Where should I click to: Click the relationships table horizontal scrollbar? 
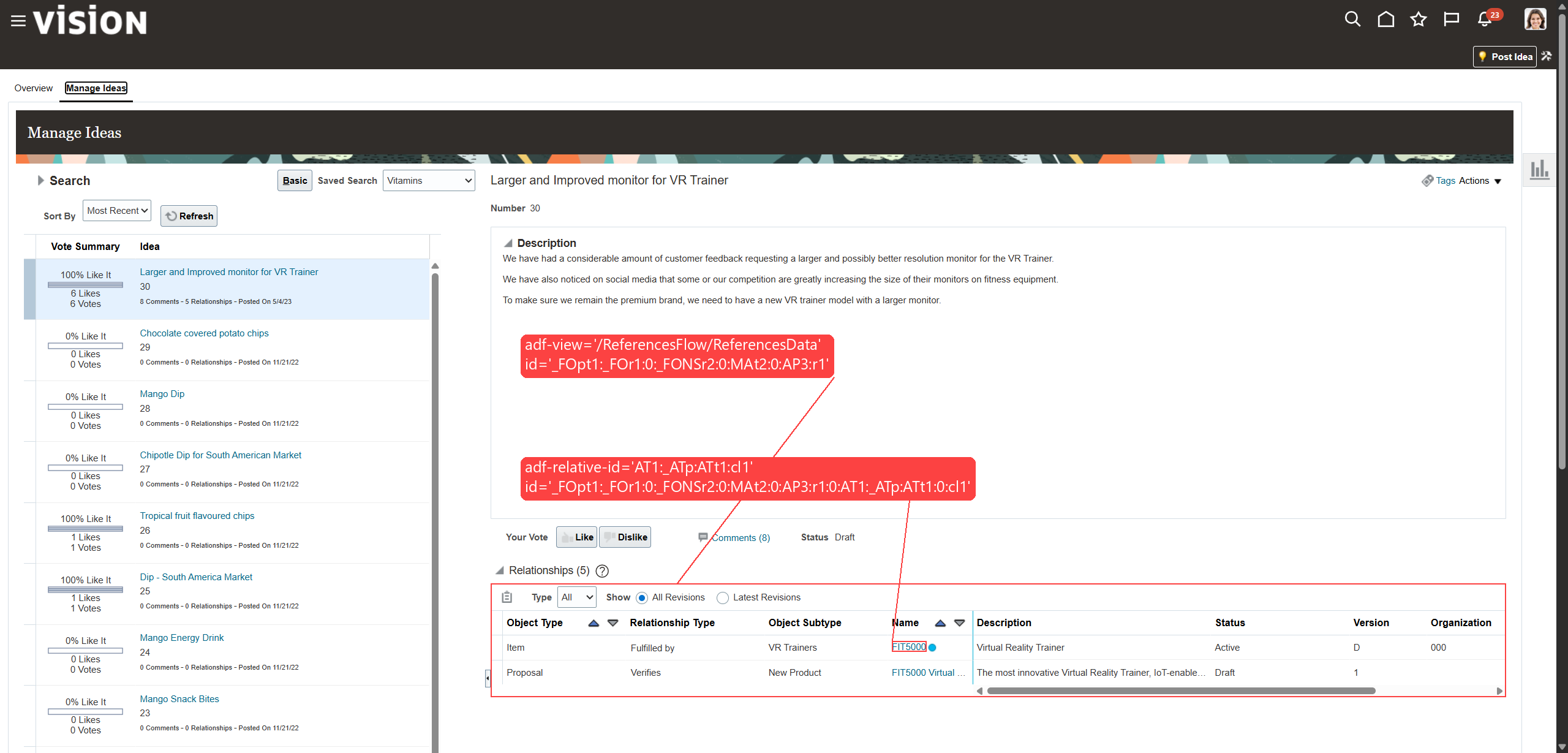tap(1181, 691)
